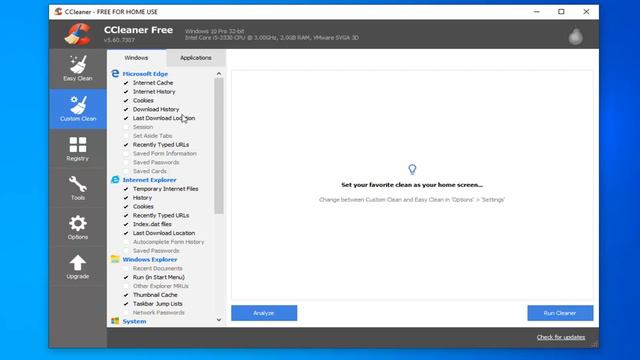
Task: Minimize the CCleaner window
Action: 537,12
